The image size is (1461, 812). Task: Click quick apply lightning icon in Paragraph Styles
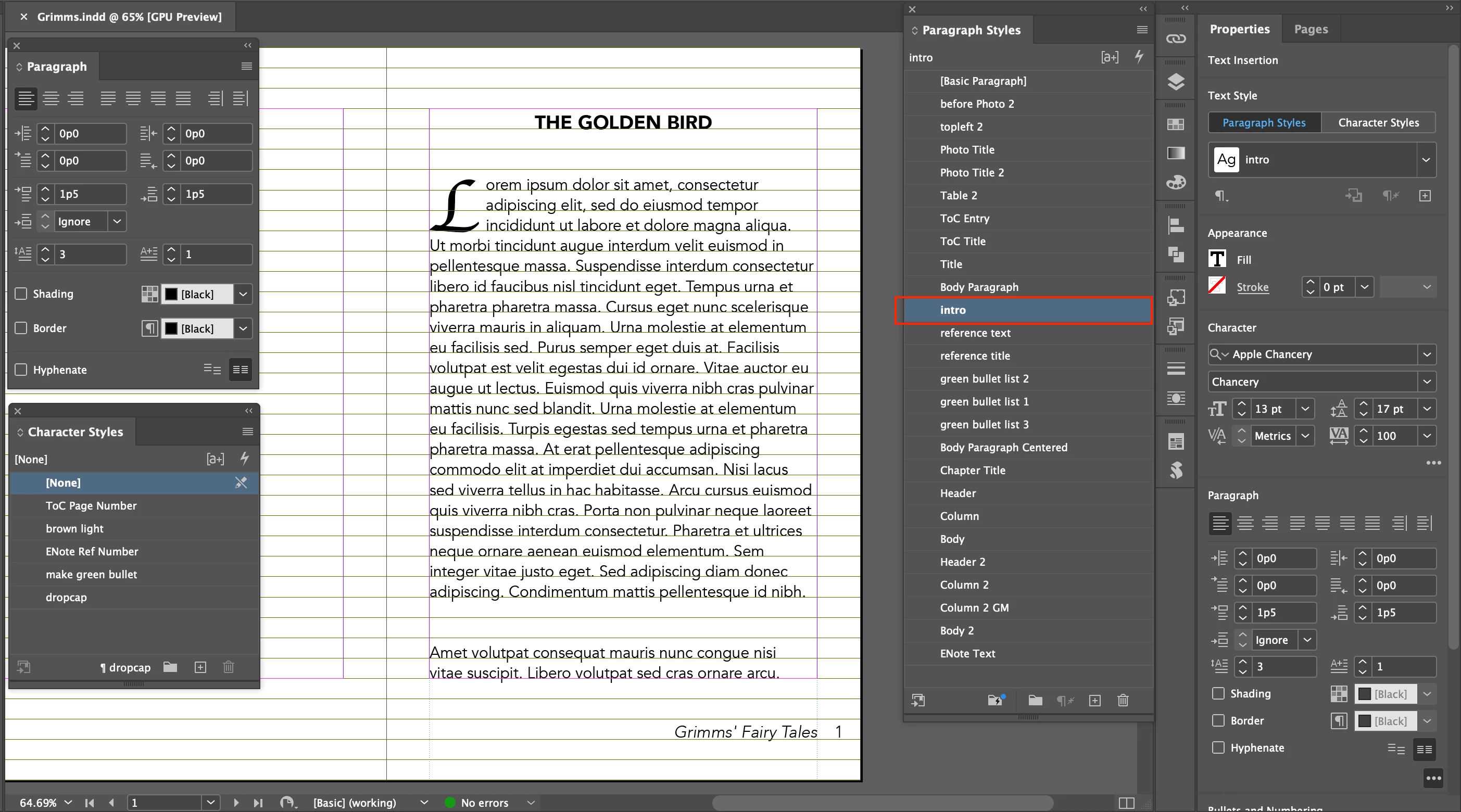1139,57
